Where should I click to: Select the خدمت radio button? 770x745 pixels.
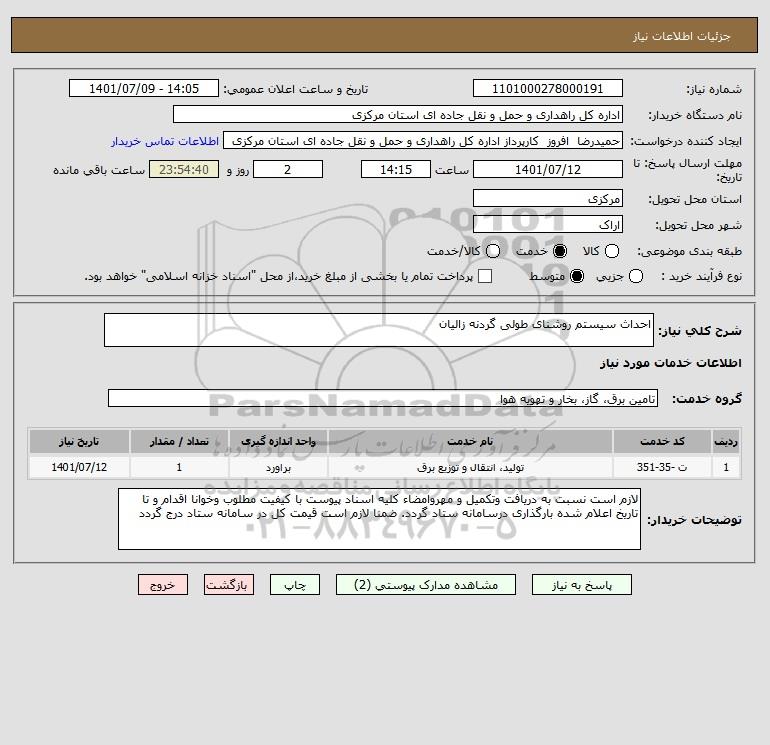pyautogui.click(x=560, y=251)
